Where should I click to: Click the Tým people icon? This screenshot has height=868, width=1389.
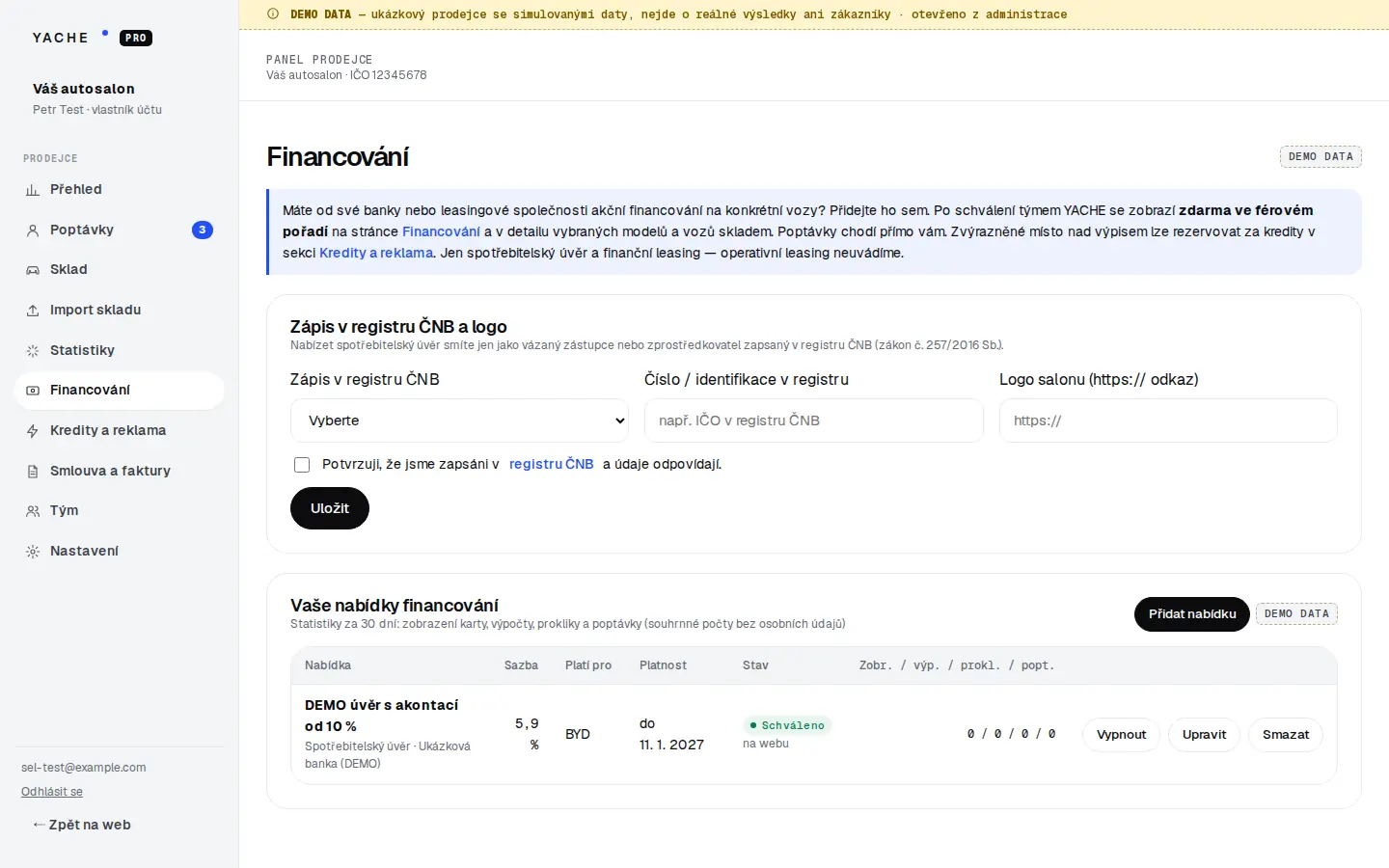[x=33, y=511]
